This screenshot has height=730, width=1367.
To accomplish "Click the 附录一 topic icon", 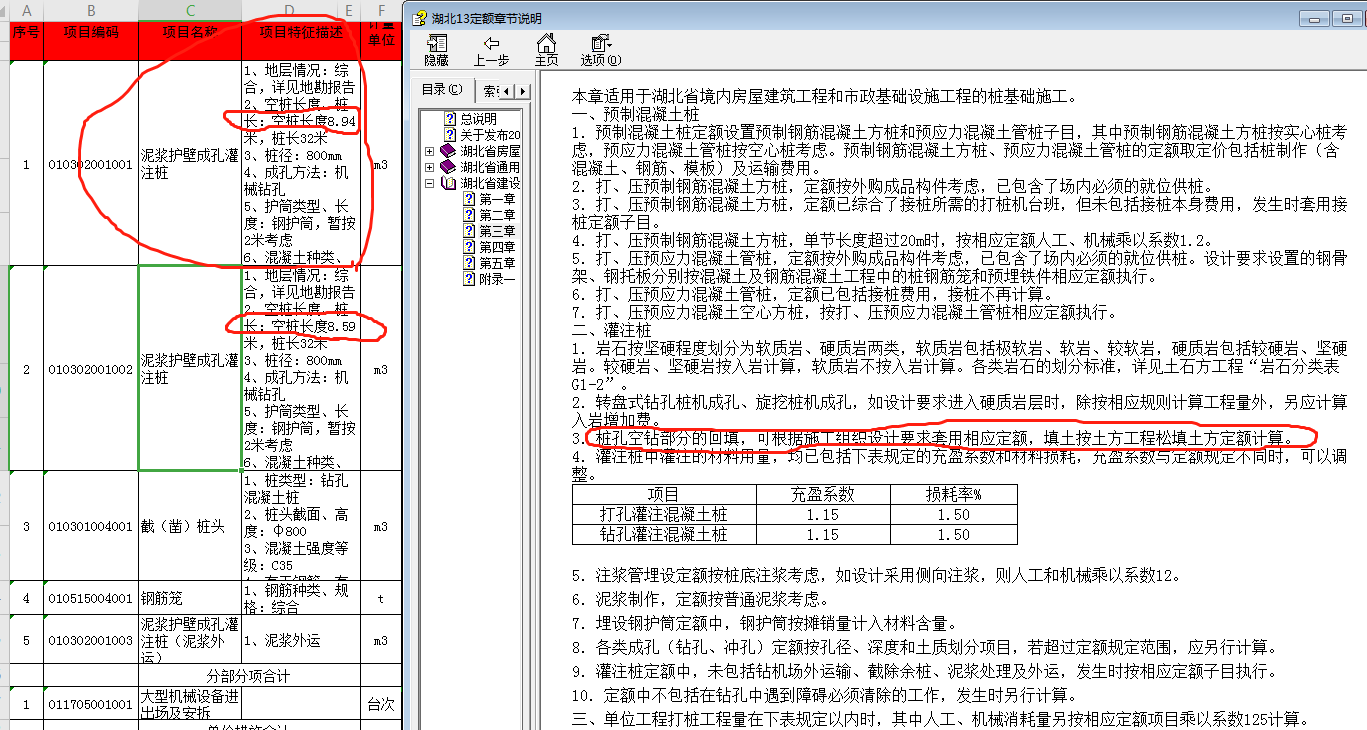I will click(x=469, y=279).
